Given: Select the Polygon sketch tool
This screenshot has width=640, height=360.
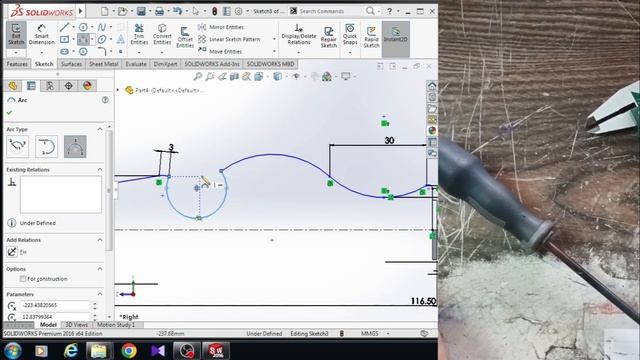Looking at the screenshot, I should point(83,52).
